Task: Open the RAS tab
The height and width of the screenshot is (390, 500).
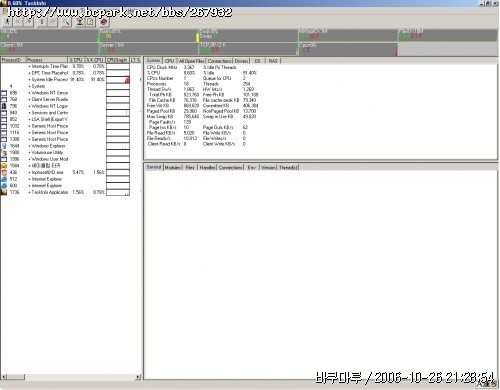Action: [273, 61]
